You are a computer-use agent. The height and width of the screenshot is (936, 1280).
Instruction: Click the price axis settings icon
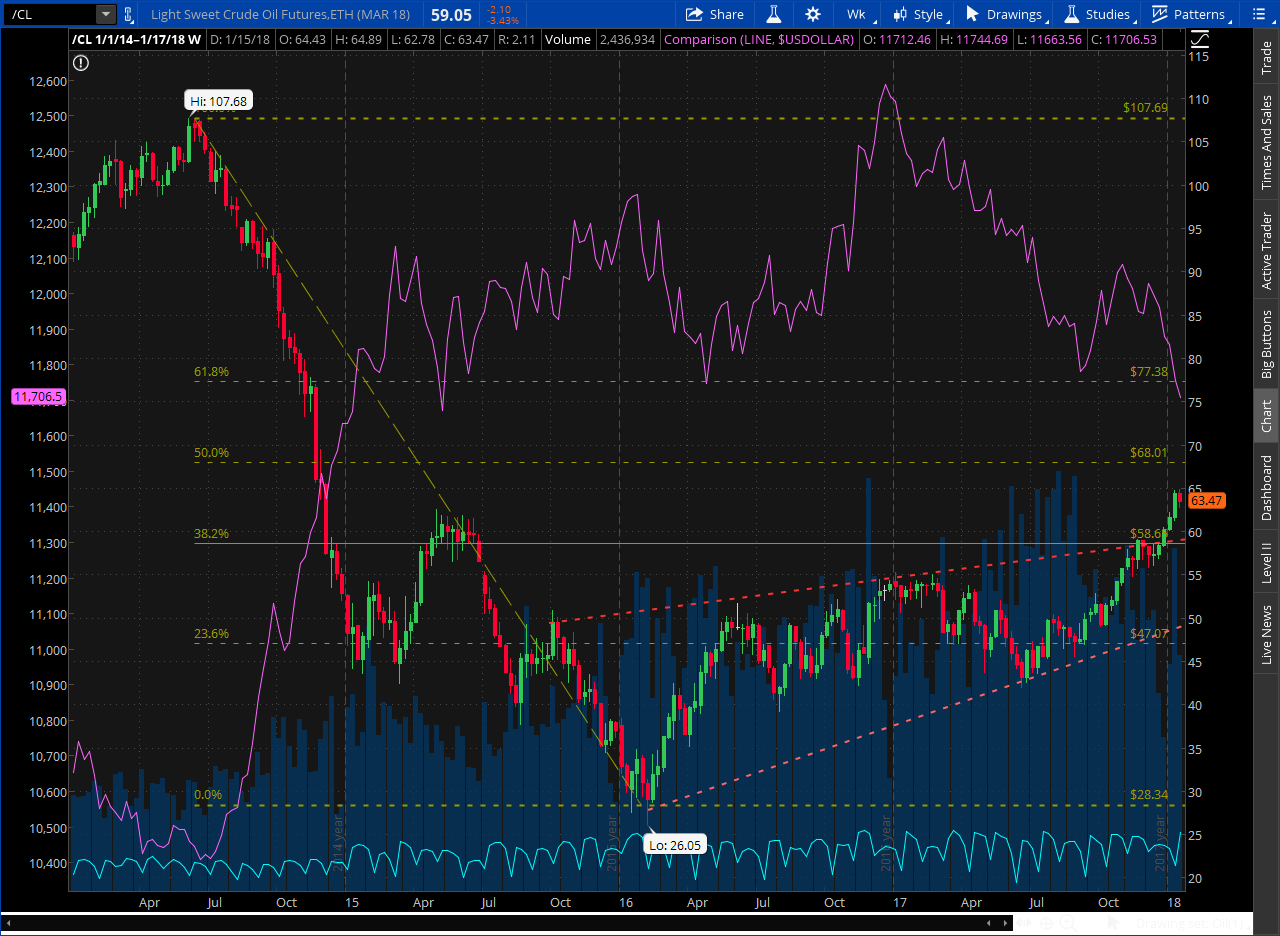pos(1198,39)
